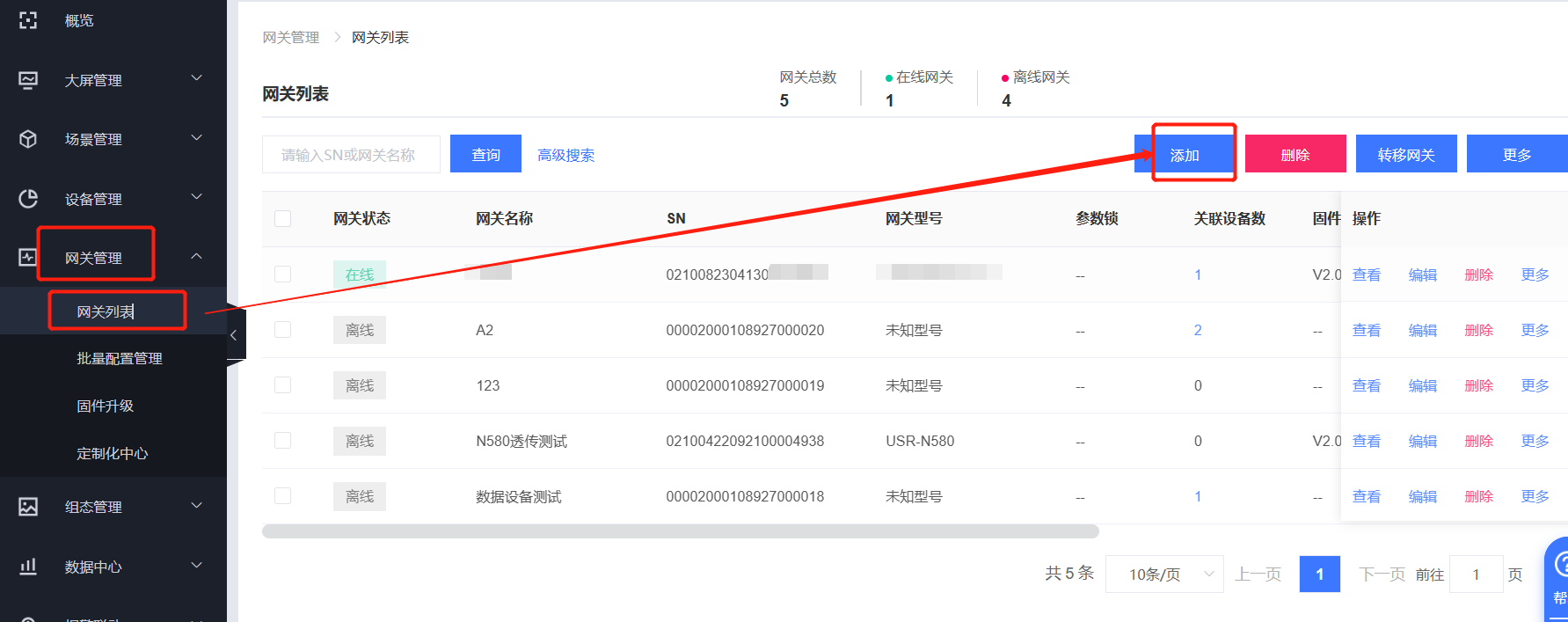Image resolution: width=1568 pixels, height=622 pixels.
Task: Select the checkbox for N580透传测试 row
Action: [x=282, y=441]
